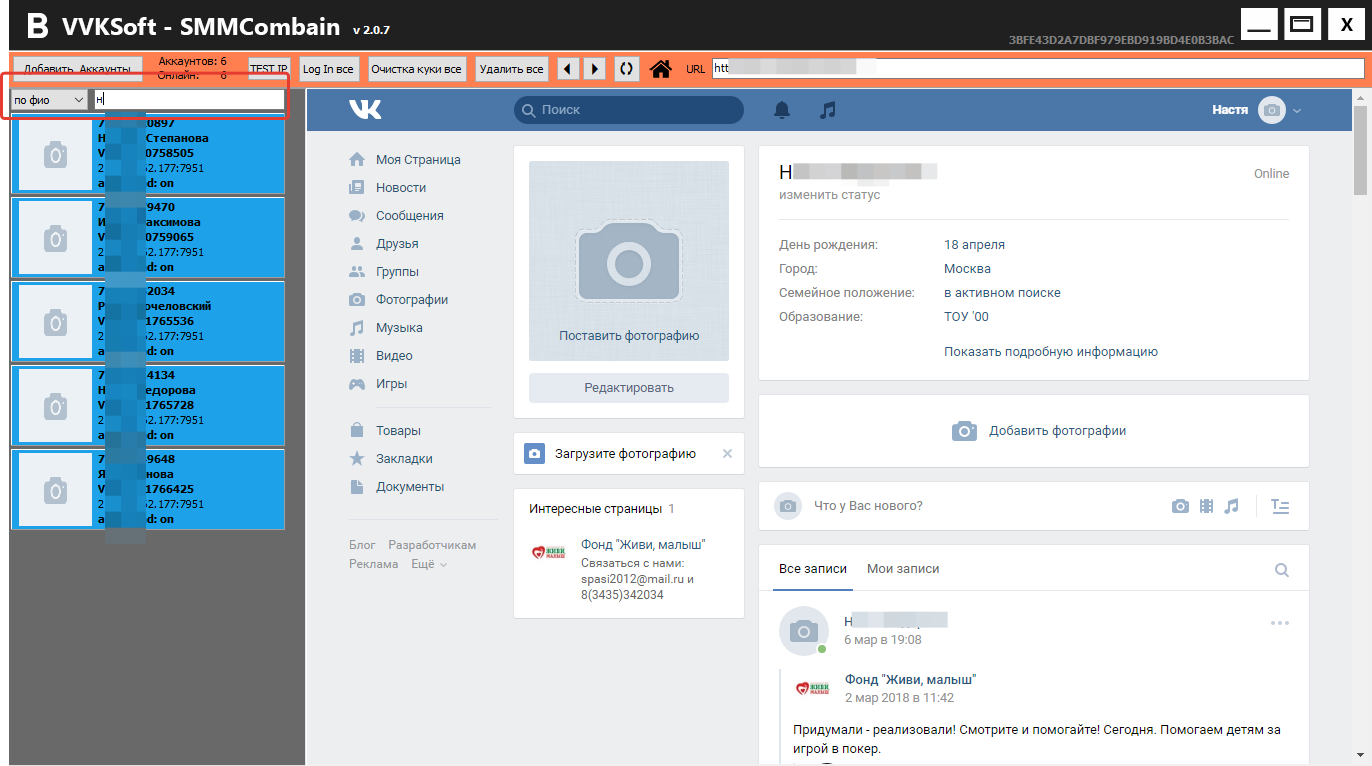Open 'Сообщения' in the left menu
1372x766 pixels.
[x=409, y=216]
